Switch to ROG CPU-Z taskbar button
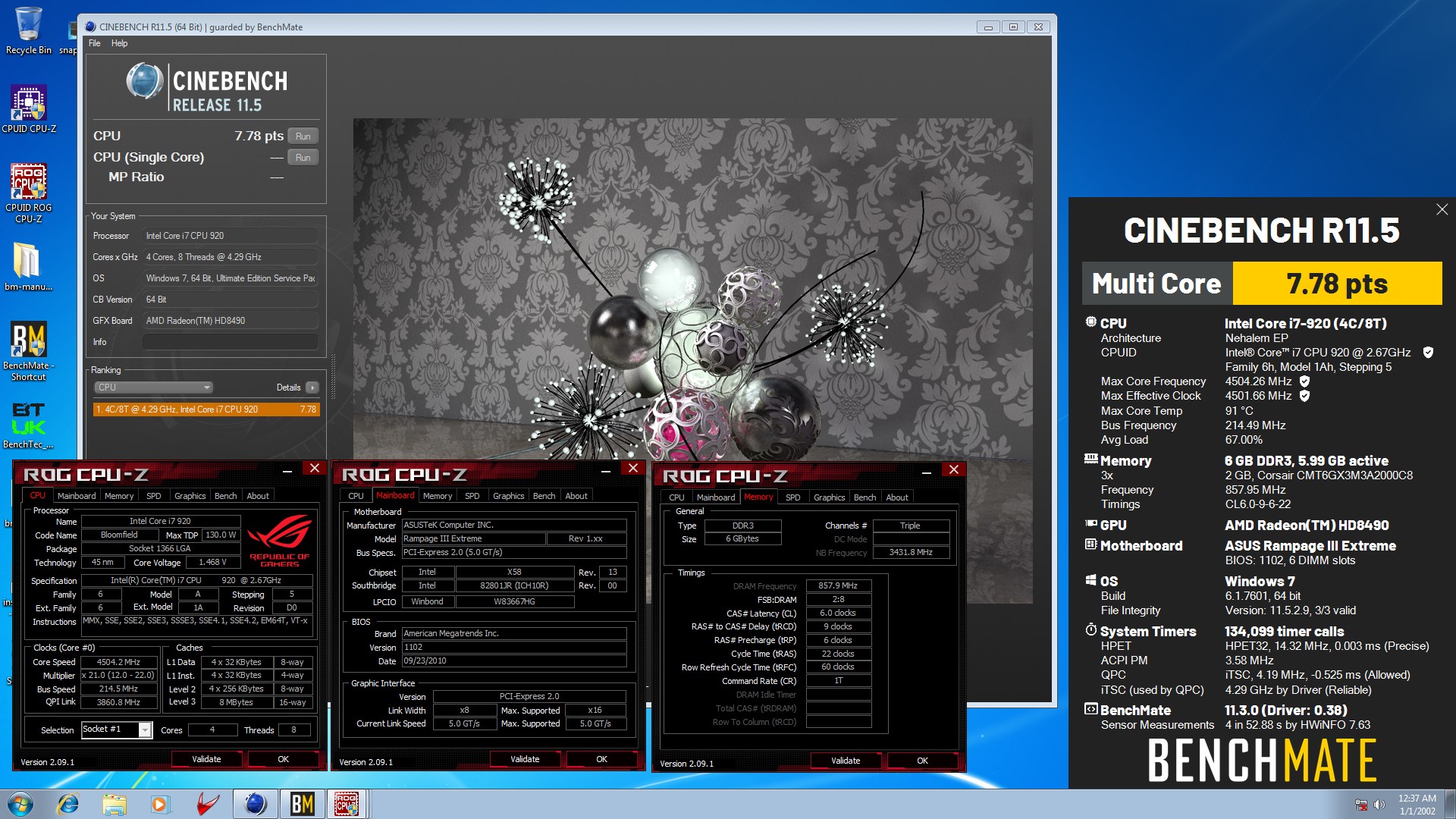Image resolution: width=1456 pixels, height=819 pixels. coord(347,804)
